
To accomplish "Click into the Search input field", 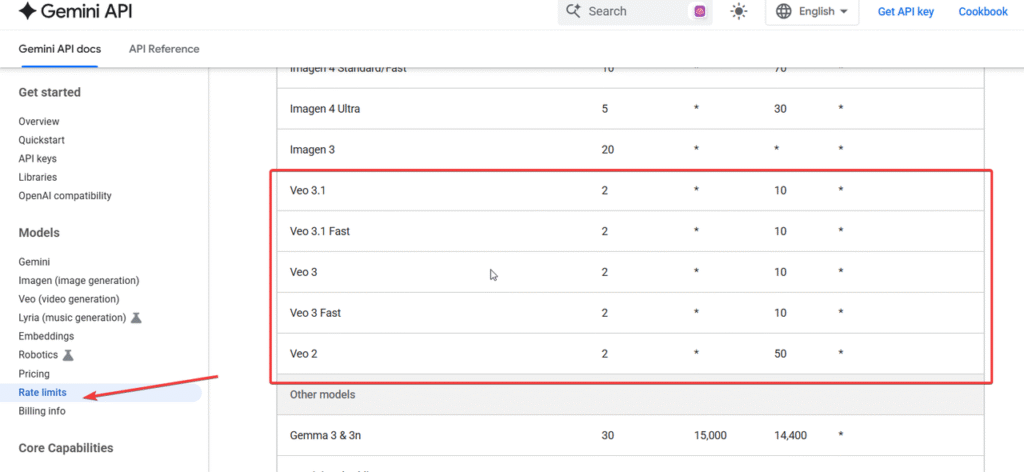I will [630, 12].
